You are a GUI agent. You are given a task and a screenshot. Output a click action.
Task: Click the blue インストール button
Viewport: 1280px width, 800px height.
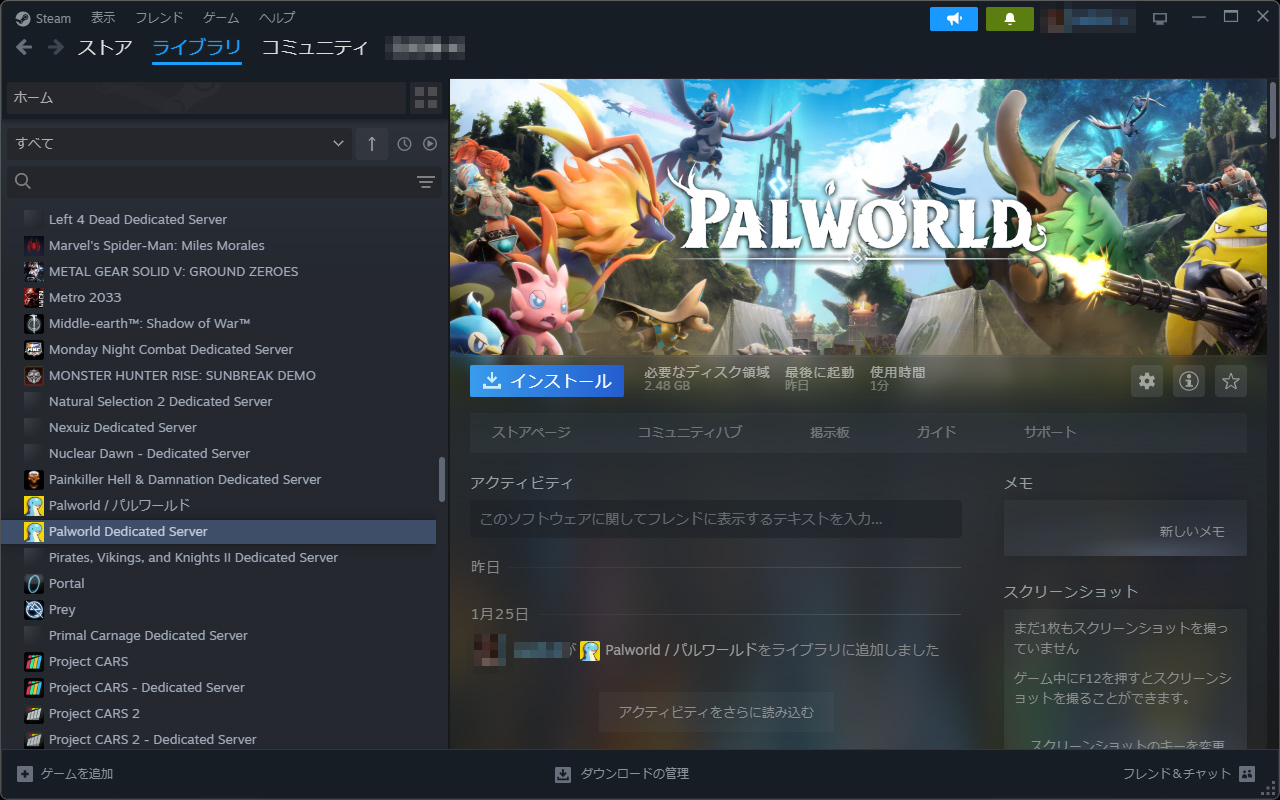pyautogui.click(x=547, y=381)
